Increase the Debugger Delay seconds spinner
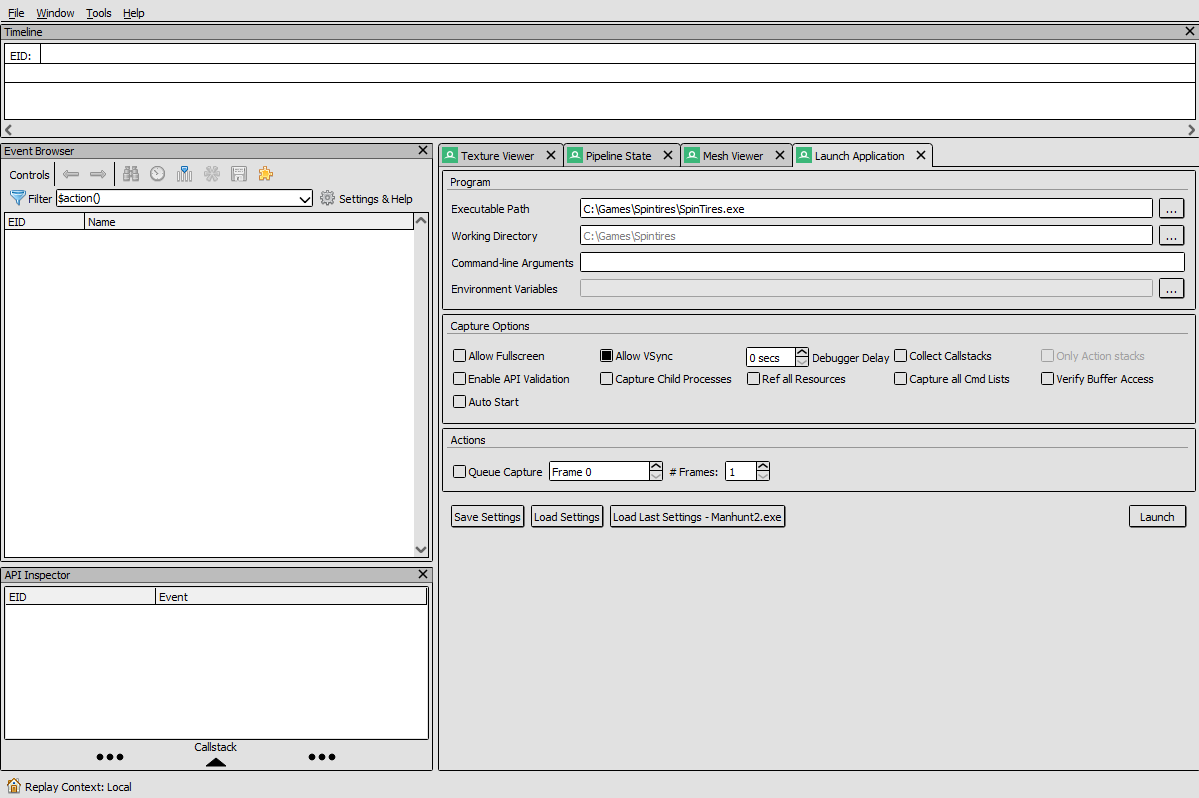Screen dimensions: 1199x798 pyautogui.click(x=802, y=352)
